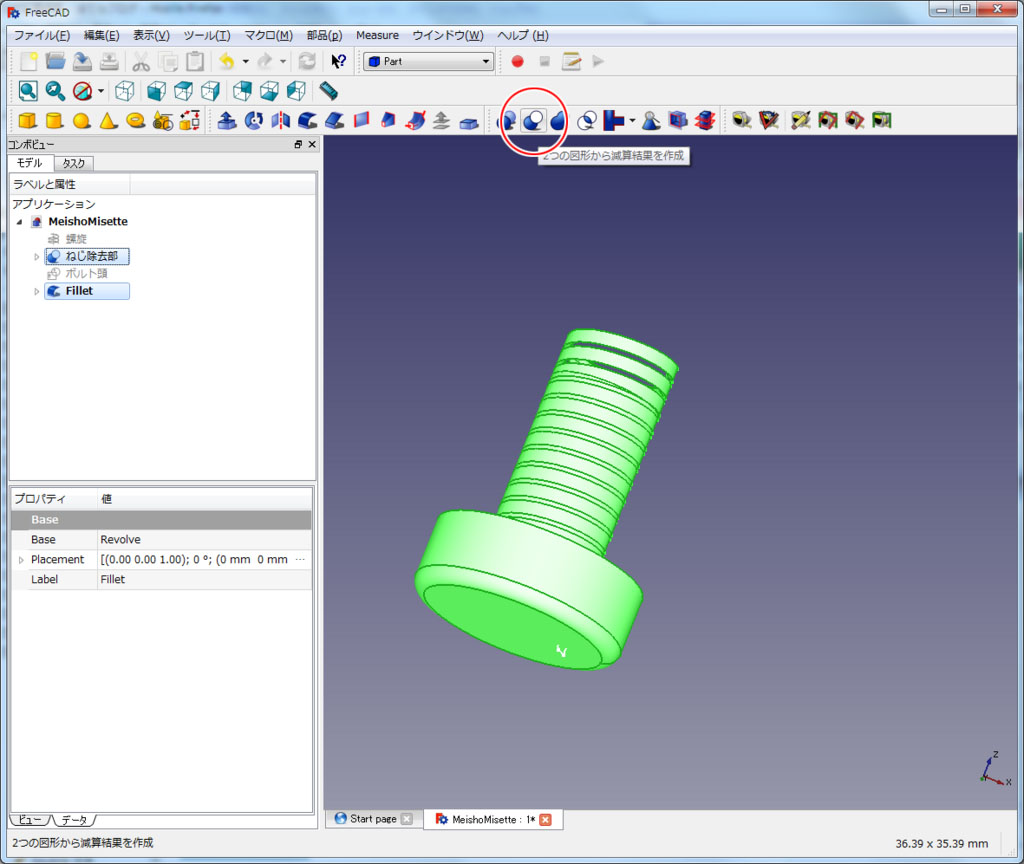Image resolution: width=1024 pixels, height=864 pixels.
Task: Open parametric primitives creation tool
Action: pos(163,120)
